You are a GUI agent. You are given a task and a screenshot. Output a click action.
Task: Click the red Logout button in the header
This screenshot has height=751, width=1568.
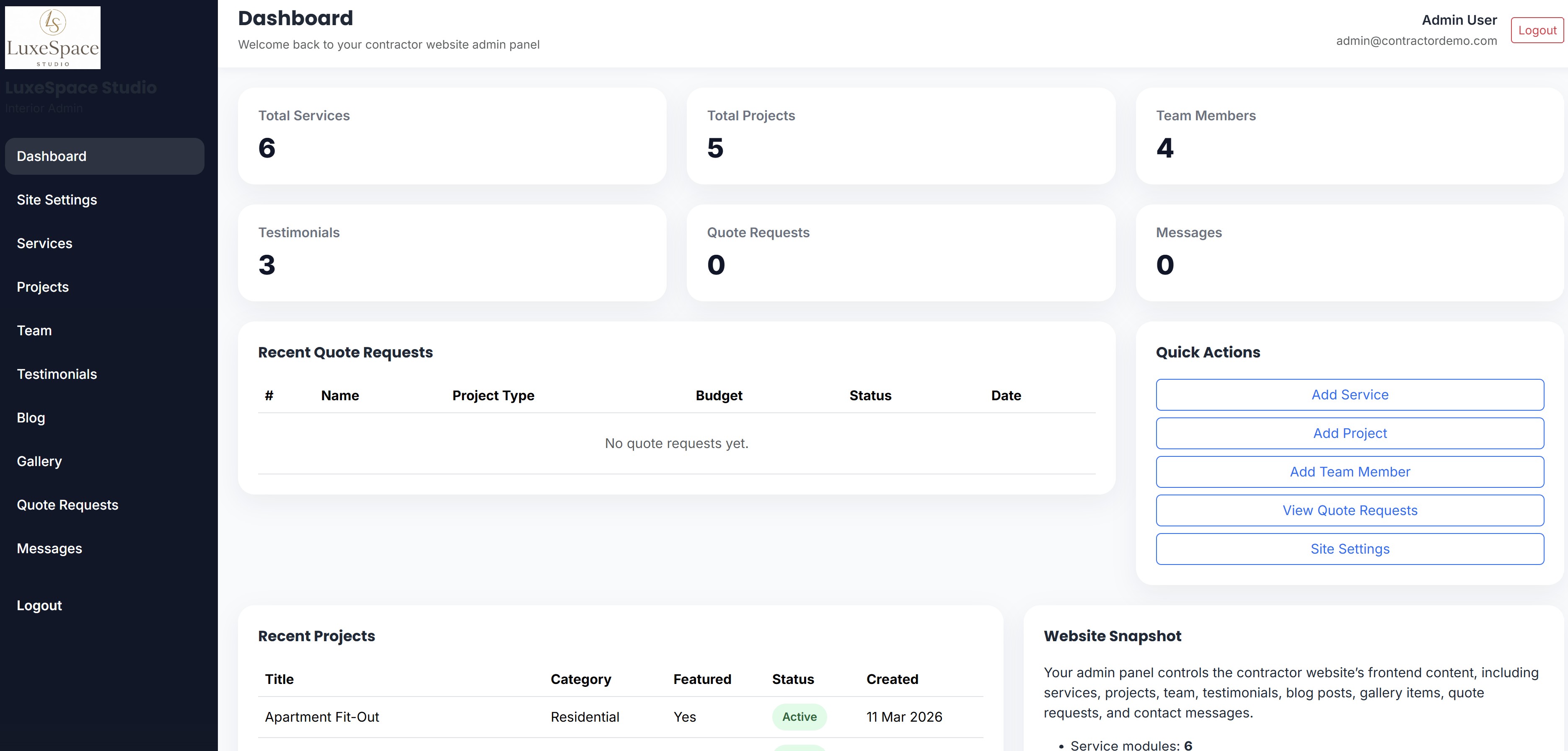click(1537, 31)
